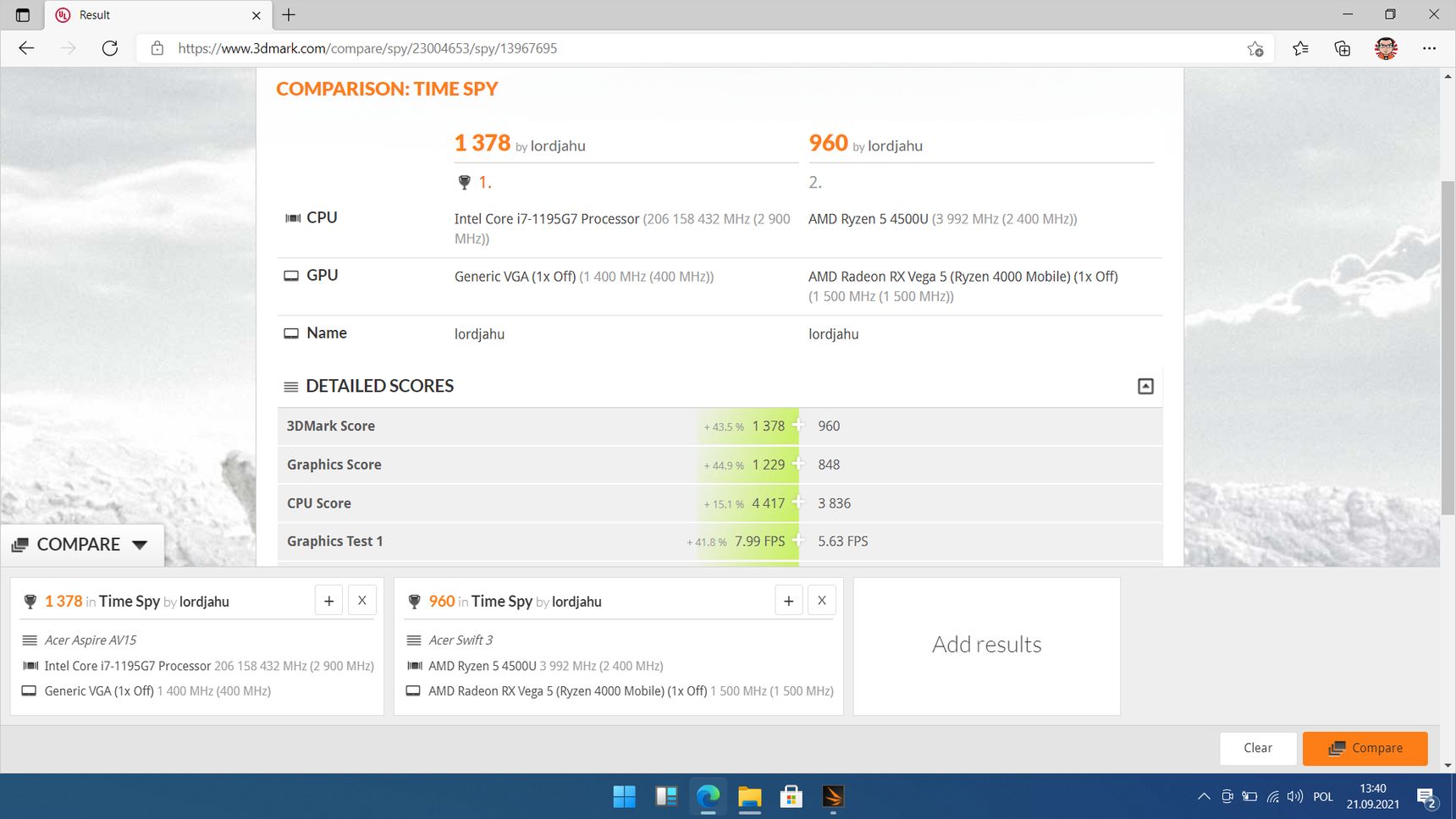Click scrollbar down arrow
1456x819 pixels.
click(1448, 766)
